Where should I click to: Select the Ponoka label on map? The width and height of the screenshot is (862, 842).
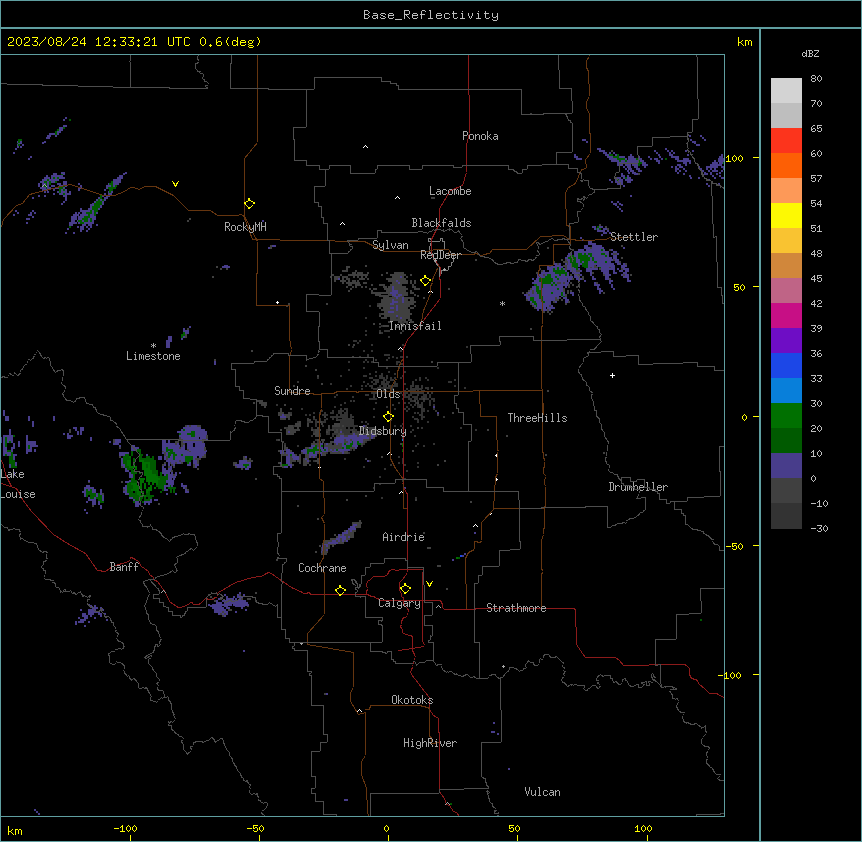[480, 136]
